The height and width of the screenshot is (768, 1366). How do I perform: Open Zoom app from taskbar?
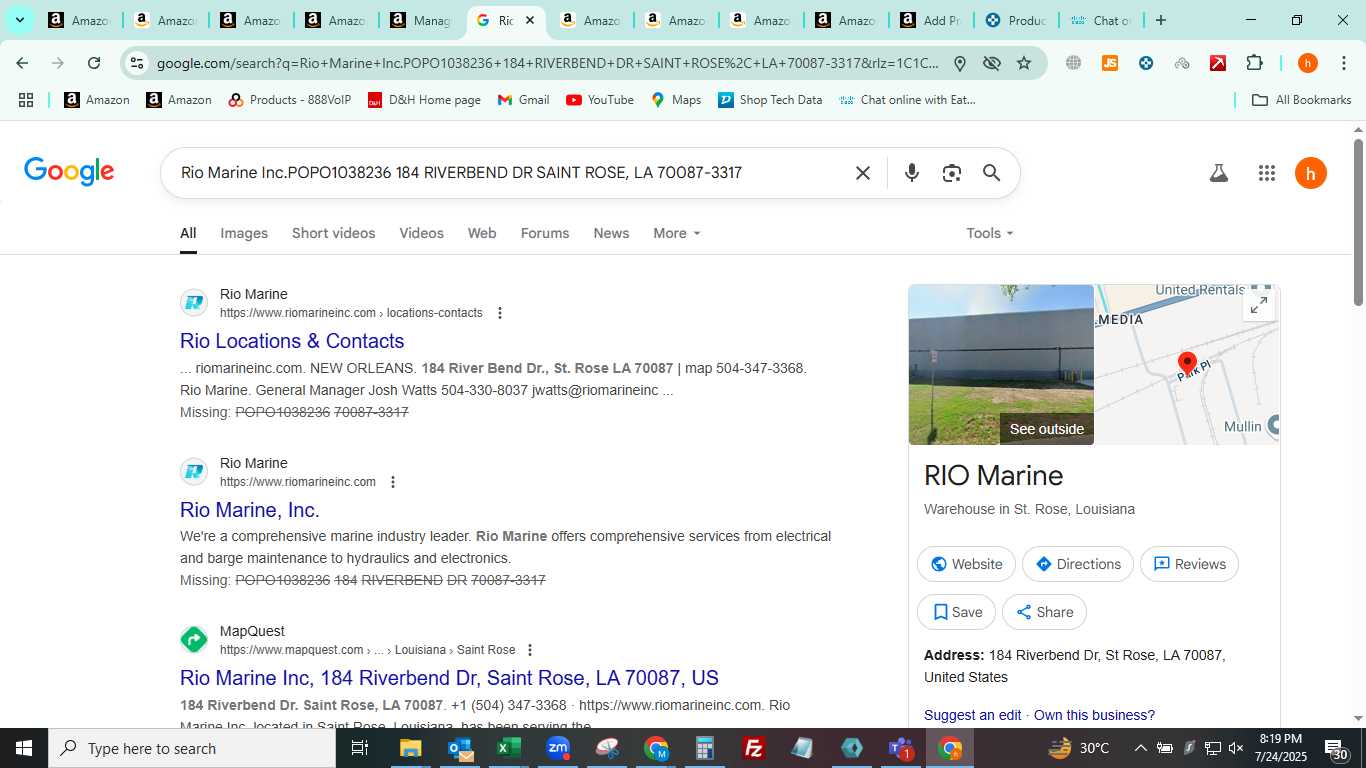[558, 748]
